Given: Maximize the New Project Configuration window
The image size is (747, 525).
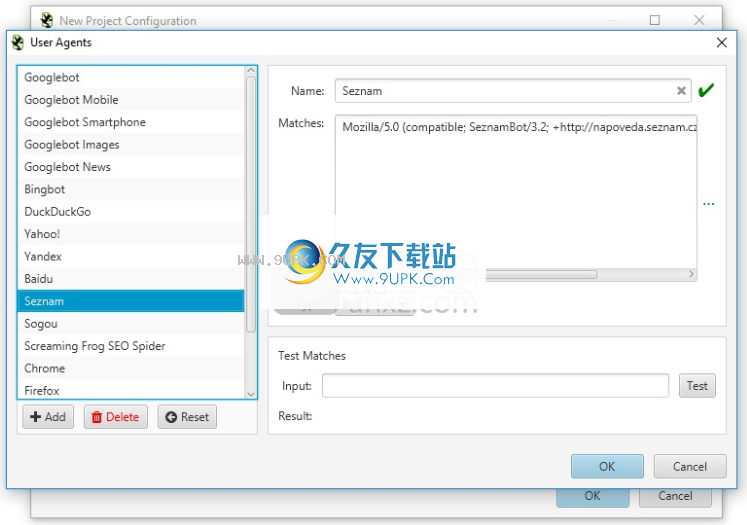Looking at the screenshot, I should 655,20.
